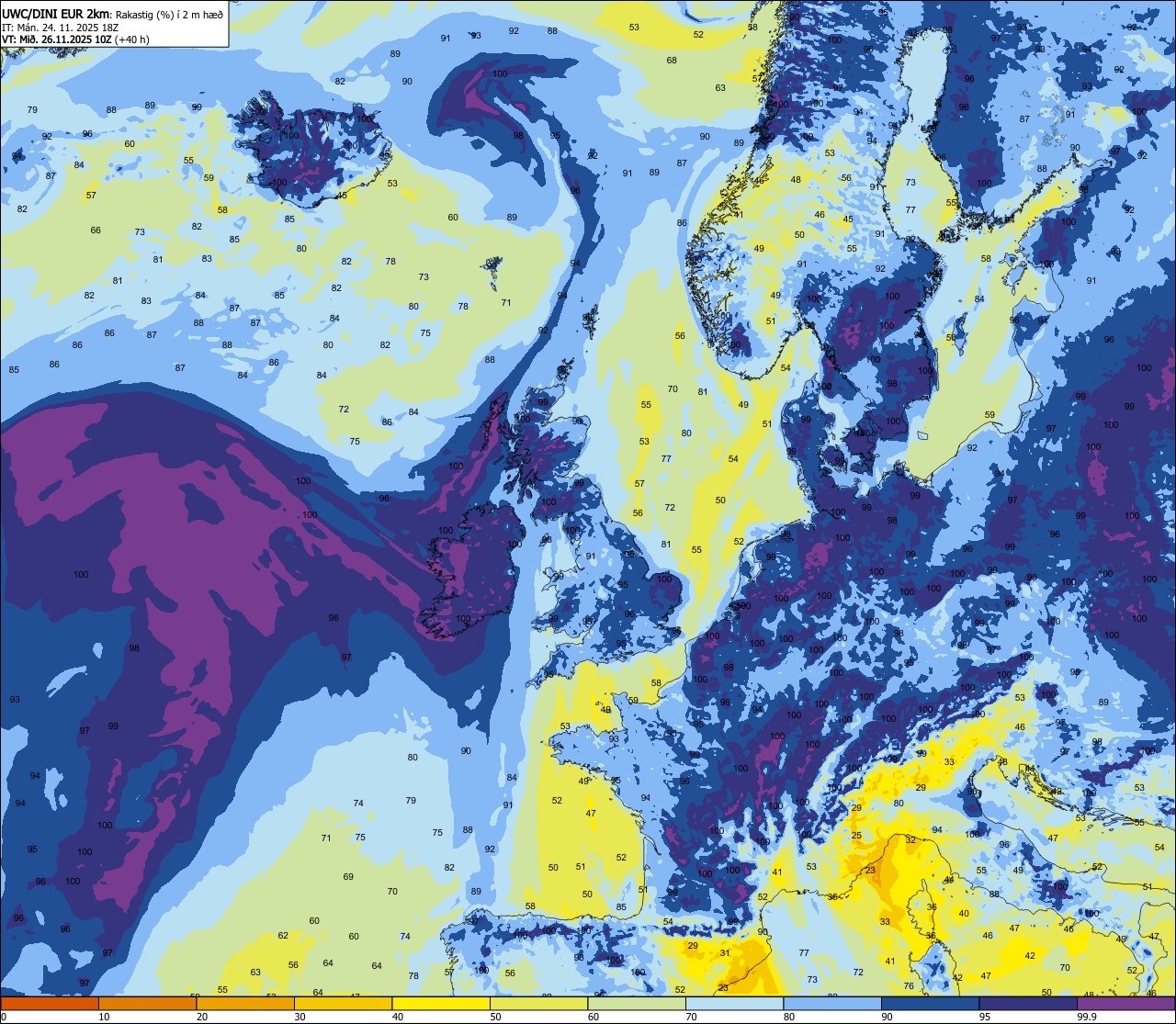Click the '90' legend scale label

pyautogui.click(x=887, y=1017)
